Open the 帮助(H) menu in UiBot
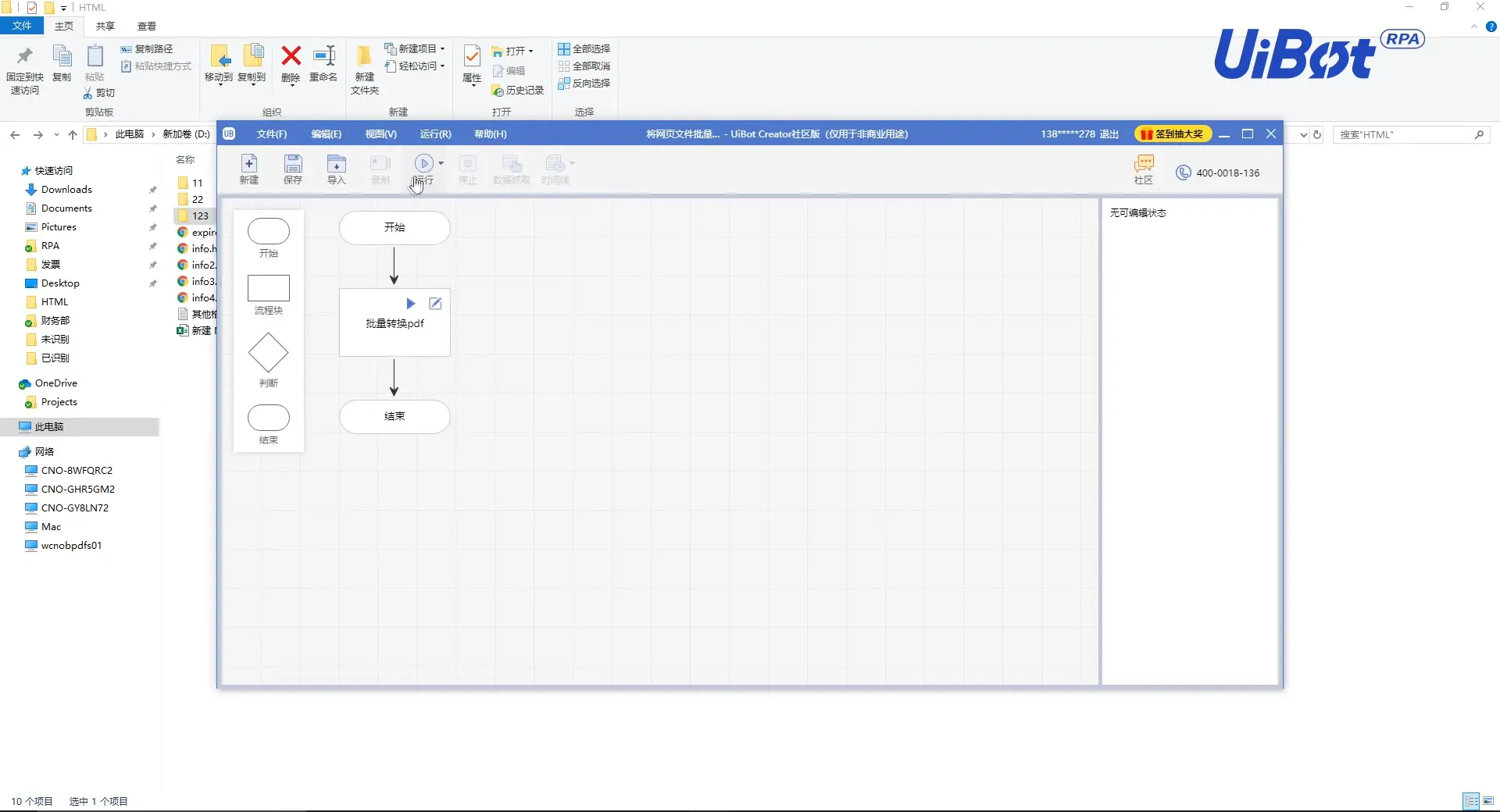 pos(491,134)
